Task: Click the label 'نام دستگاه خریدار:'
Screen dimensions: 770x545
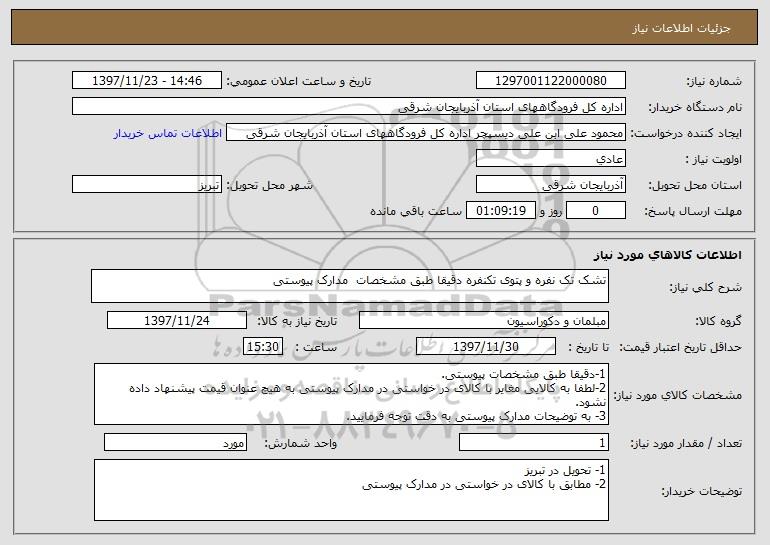Action: [695, 107]
